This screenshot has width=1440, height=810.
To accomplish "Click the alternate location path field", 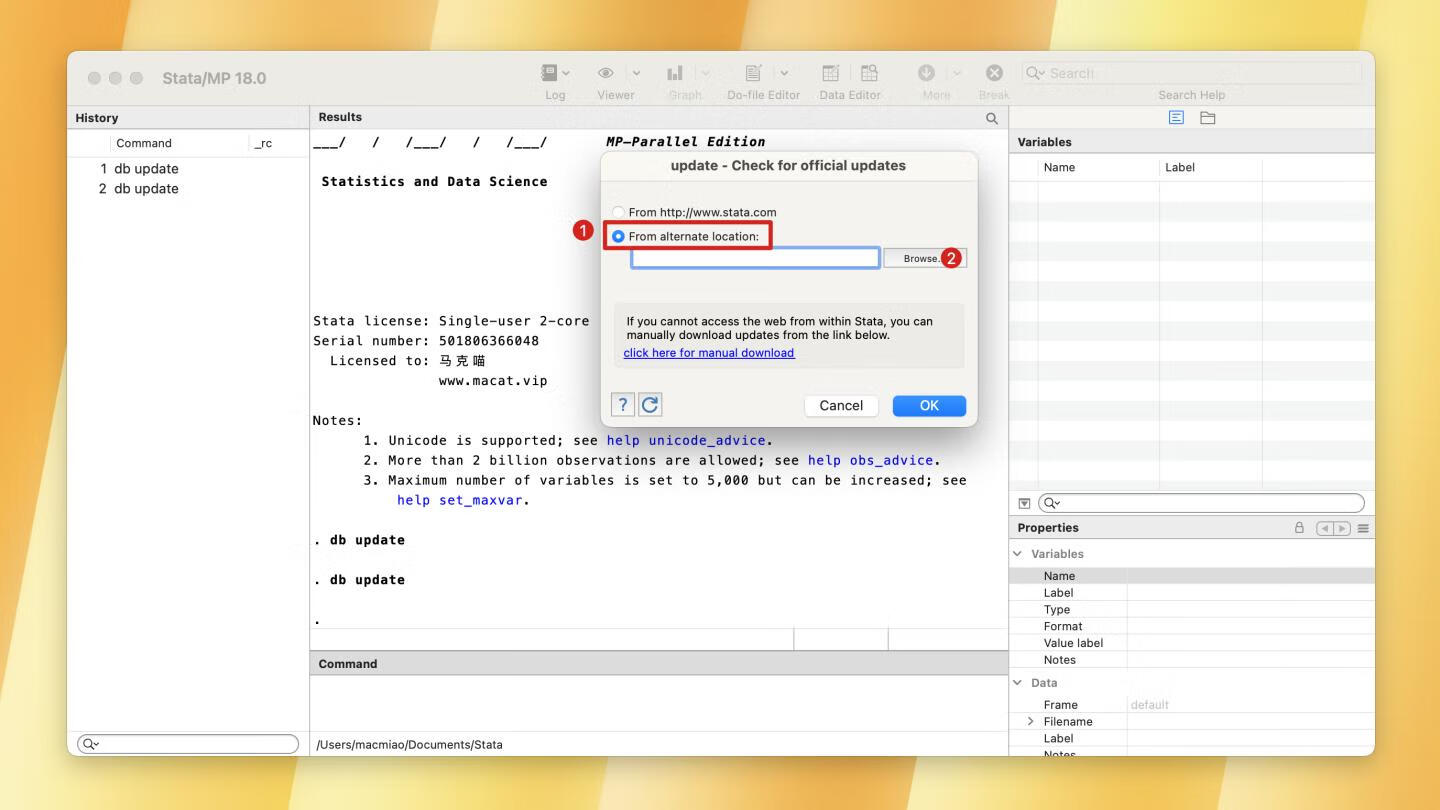I will [x=755, y=258].
